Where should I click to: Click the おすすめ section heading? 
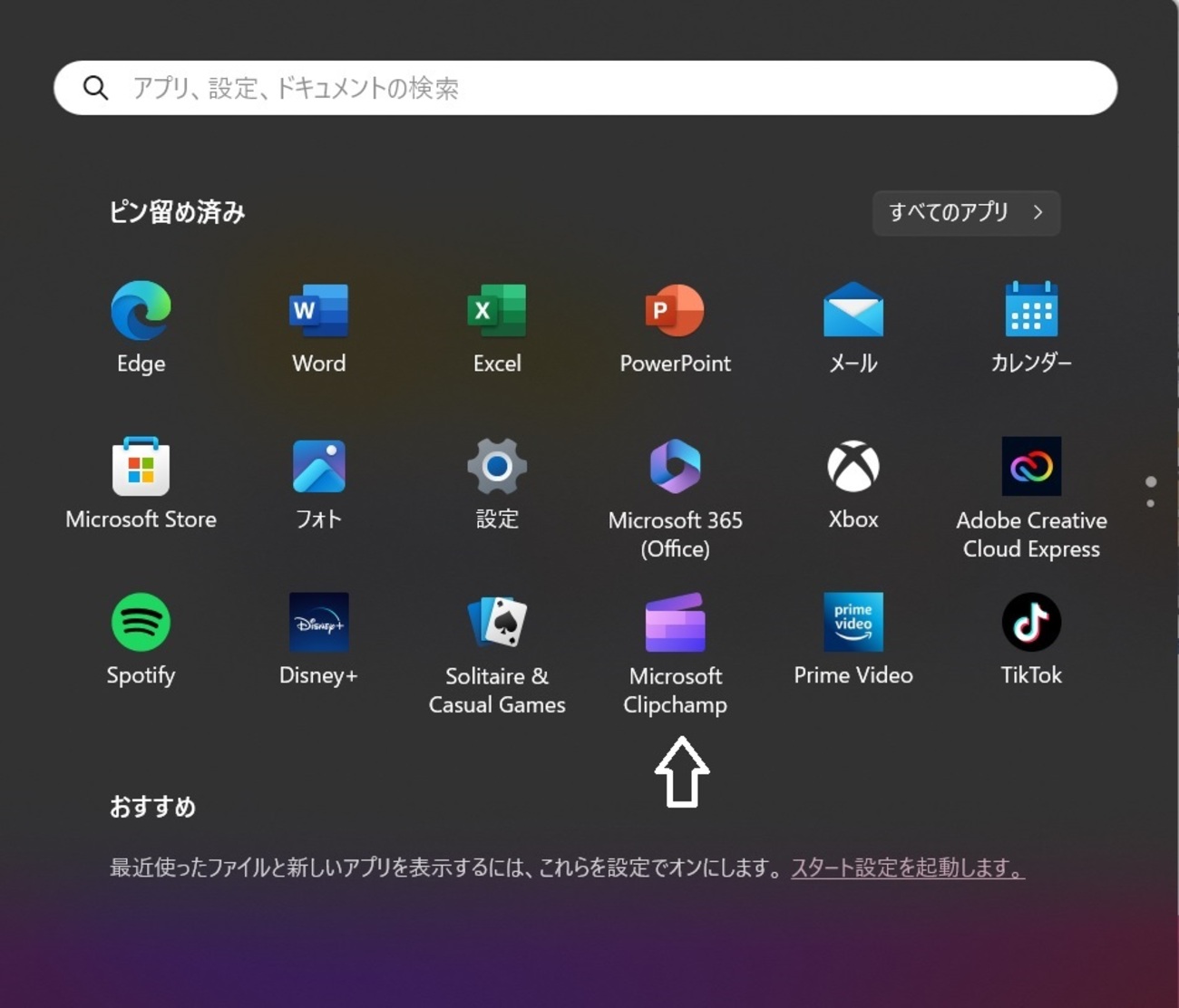[152, 807]
